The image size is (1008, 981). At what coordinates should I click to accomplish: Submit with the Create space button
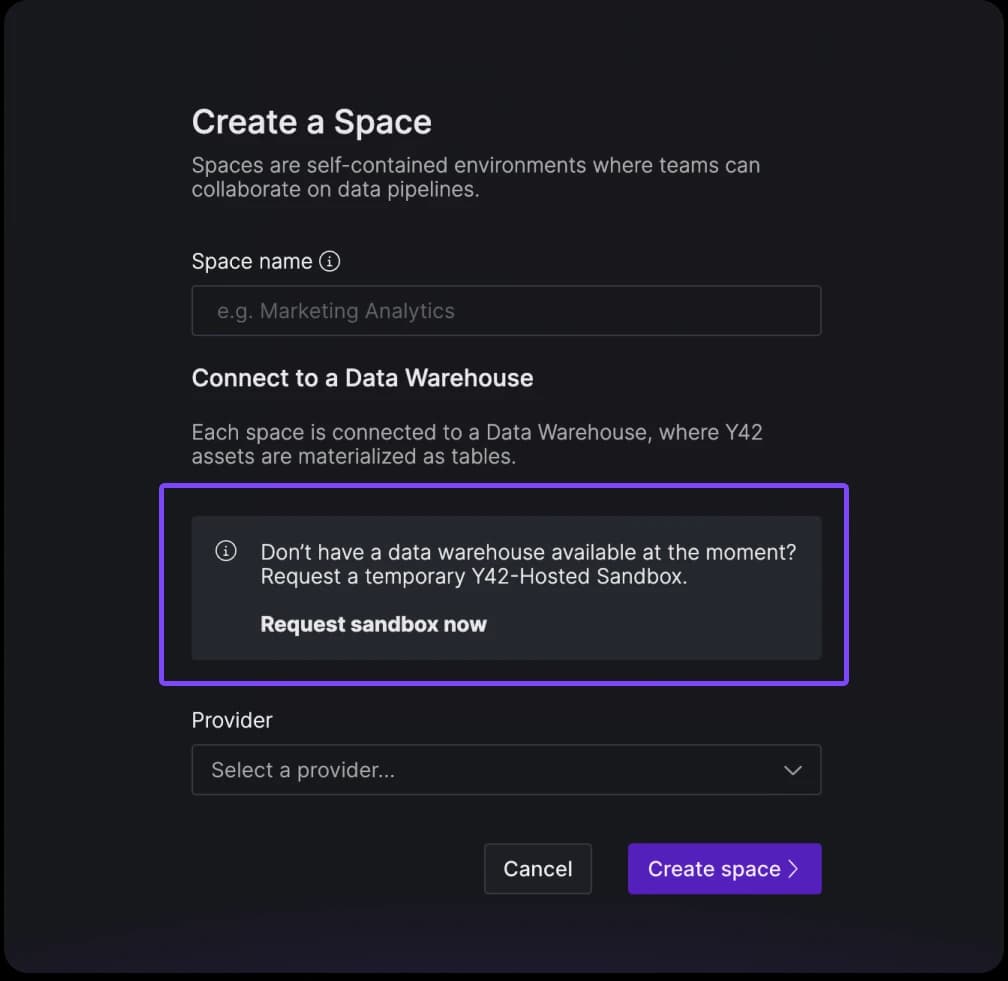tap(724, 869)
